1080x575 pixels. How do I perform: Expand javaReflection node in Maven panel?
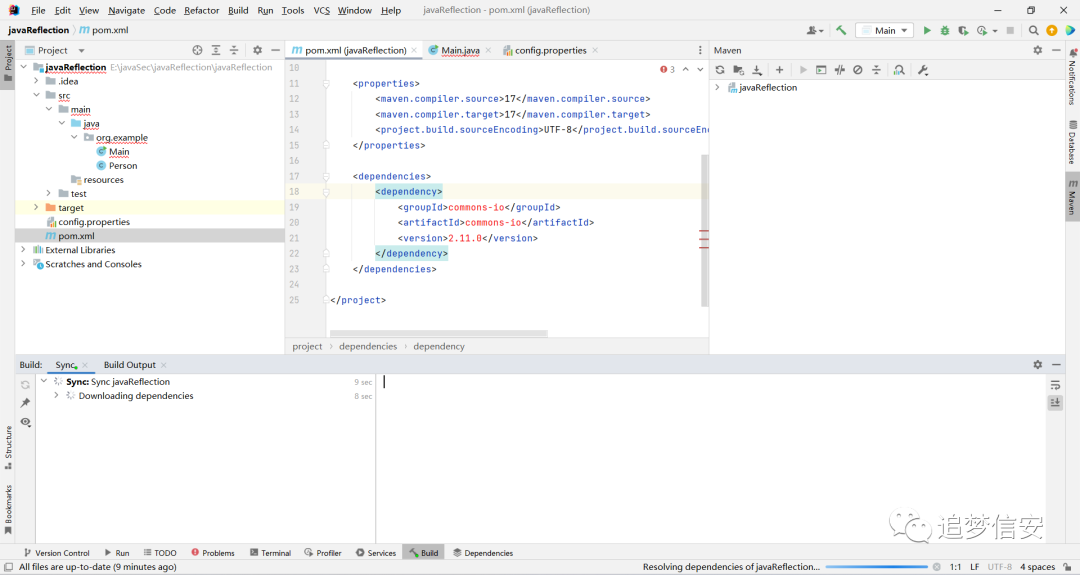pos(717,87)
